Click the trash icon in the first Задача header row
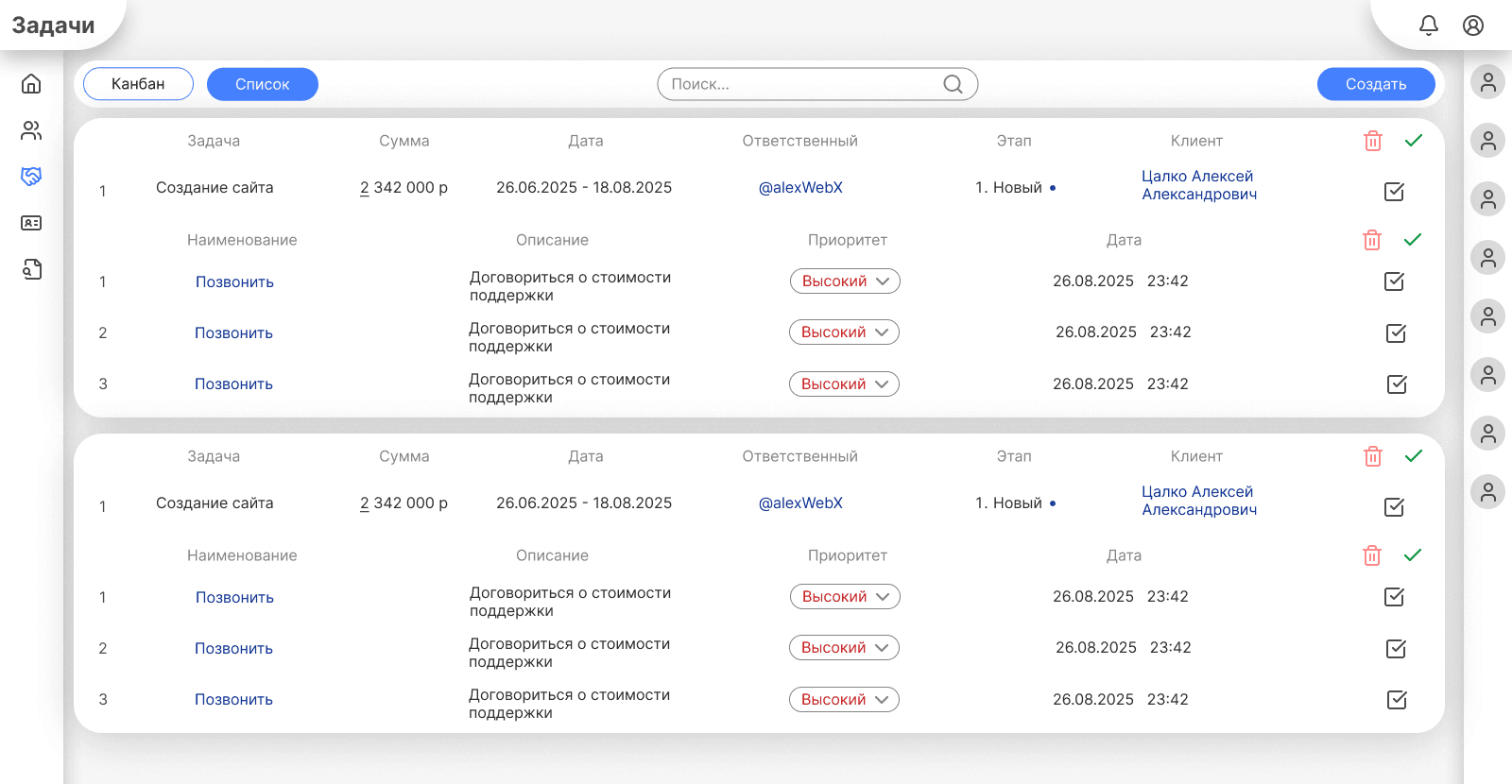Viewport: 1512px width, 784px height. point(1372,141)
